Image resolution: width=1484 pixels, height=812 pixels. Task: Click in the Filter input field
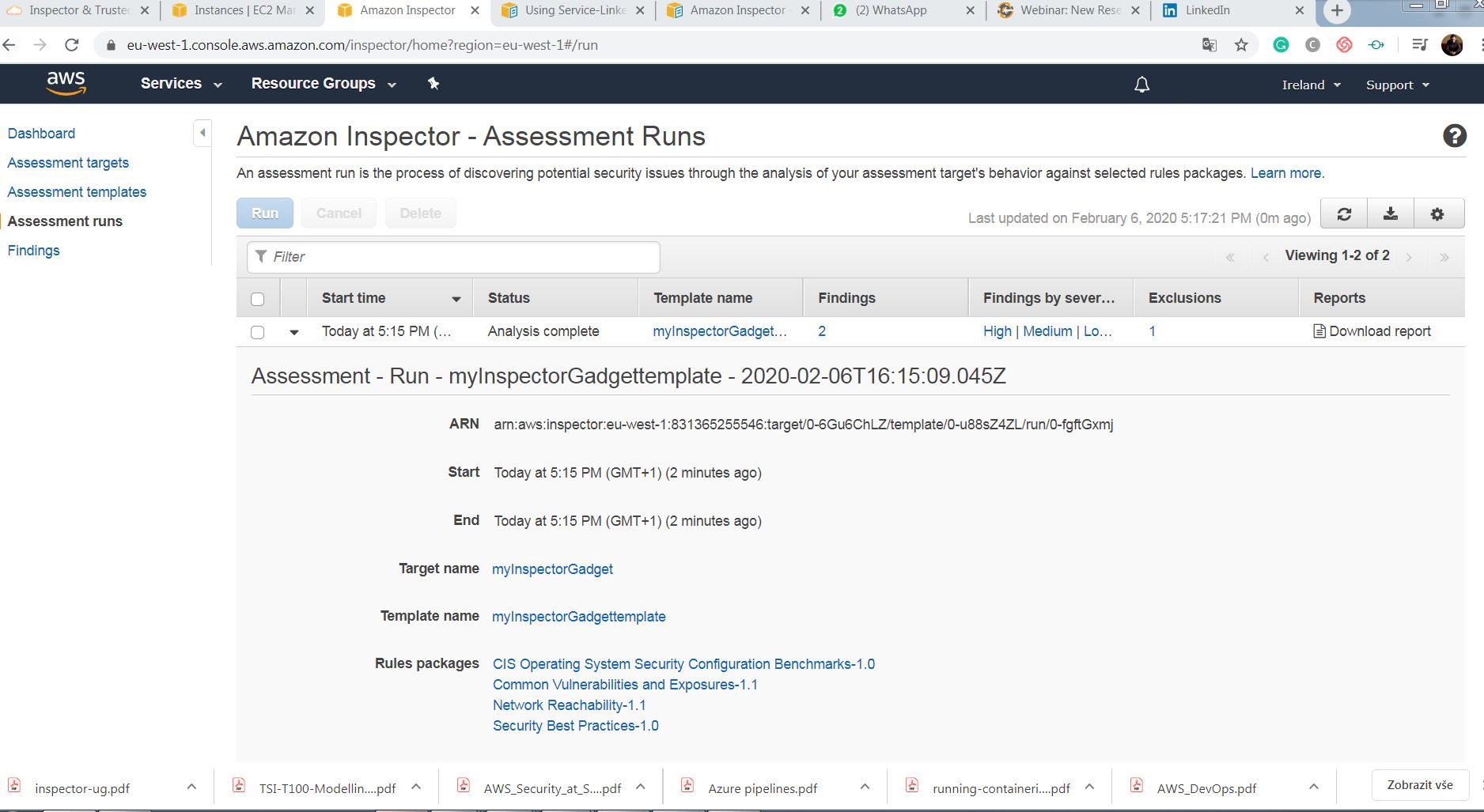pos(453,257)
